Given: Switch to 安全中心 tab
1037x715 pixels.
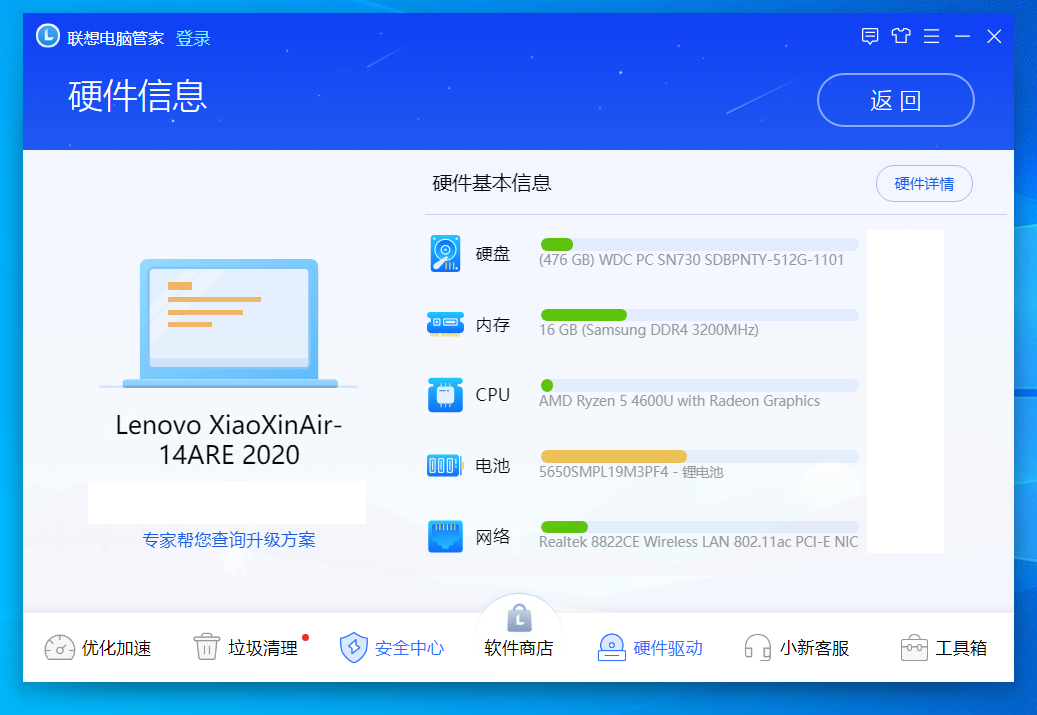Looking at the screenshot, I should pyautogui.click(x=392, y=648).
